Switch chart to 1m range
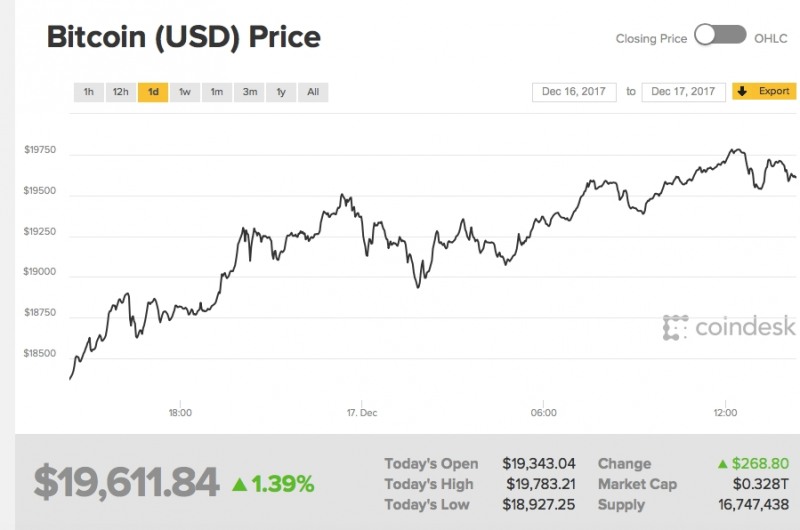 pos(216,92)
